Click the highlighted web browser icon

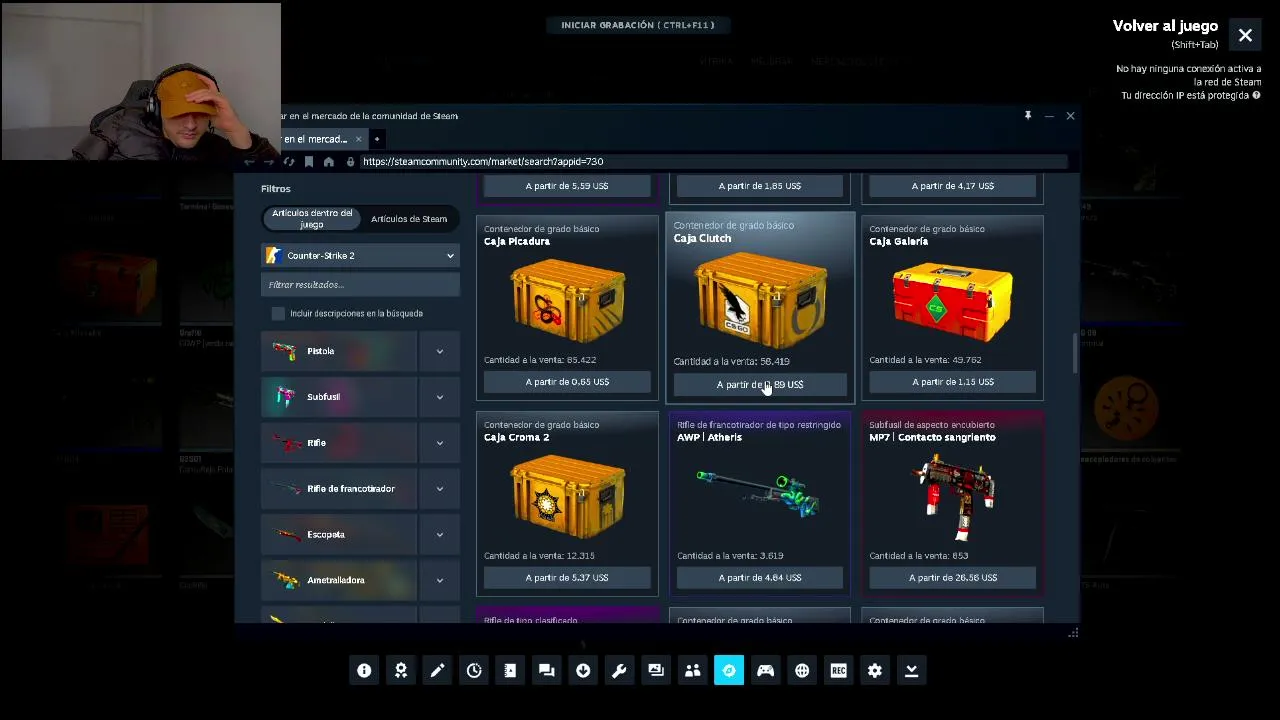[x=729, y=670]
